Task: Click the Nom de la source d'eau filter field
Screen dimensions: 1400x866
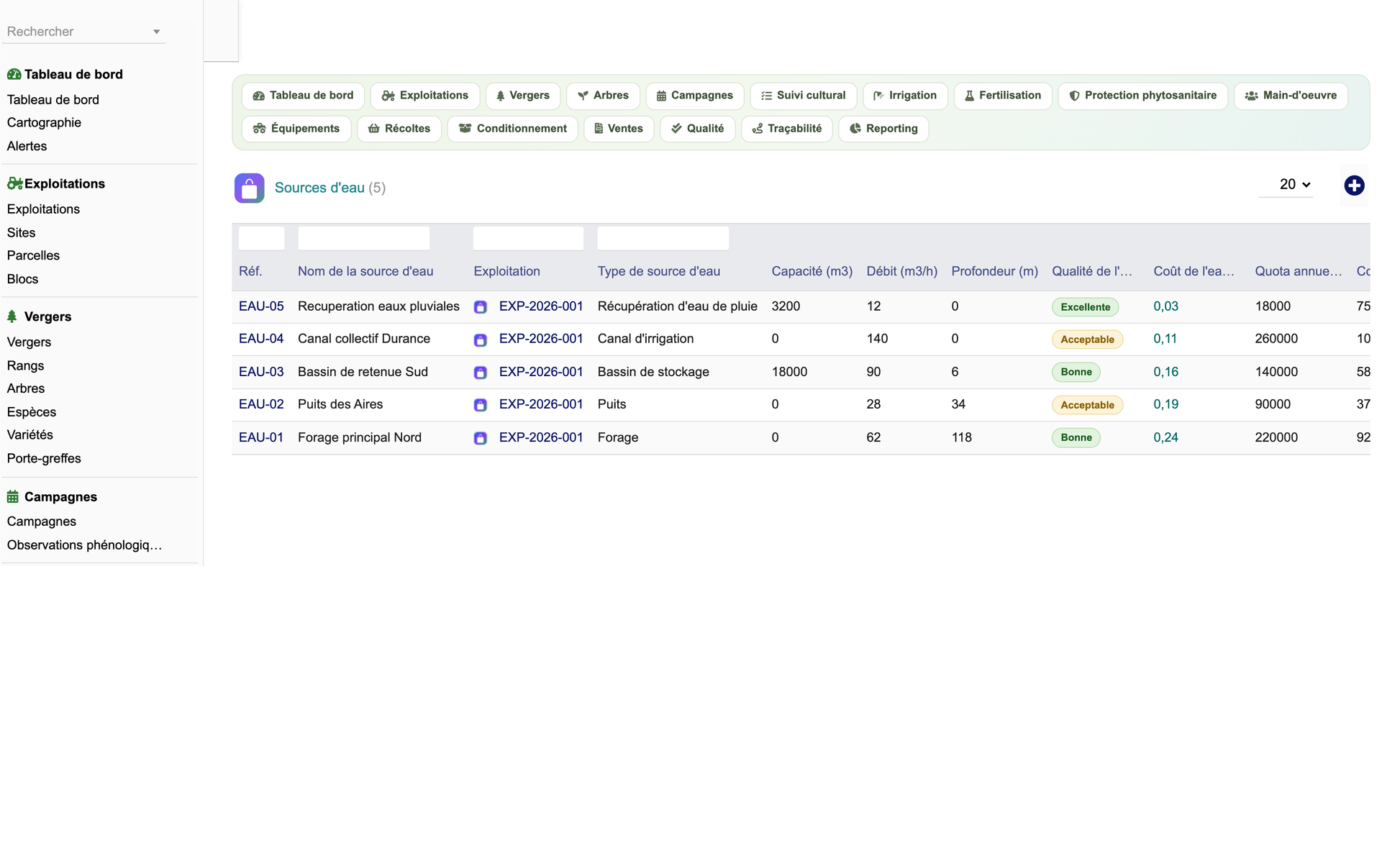Action: click(x=364, y=239)
